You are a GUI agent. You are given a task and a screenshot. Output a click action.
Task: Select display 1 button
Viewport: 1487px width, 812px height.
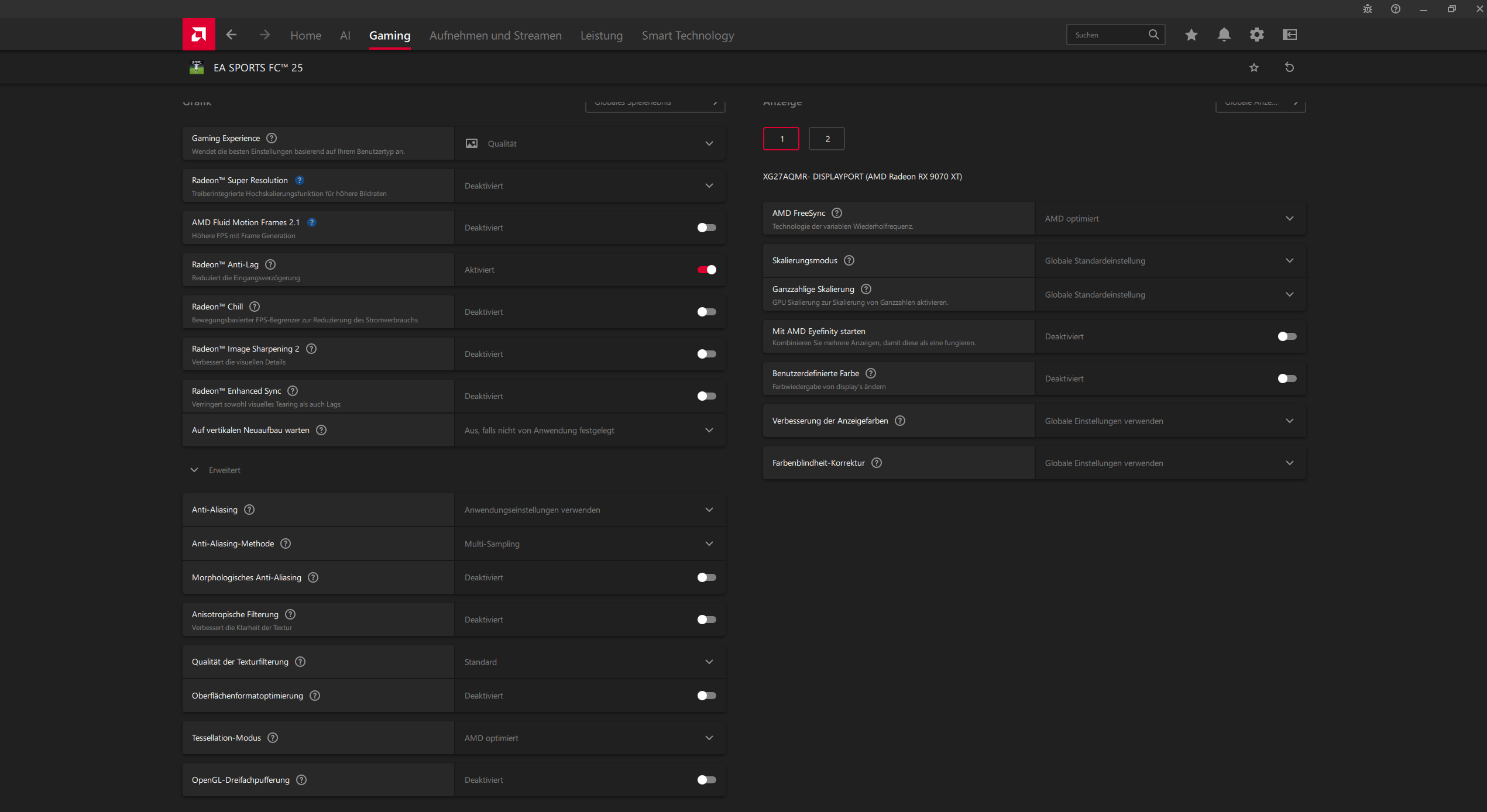781,139
